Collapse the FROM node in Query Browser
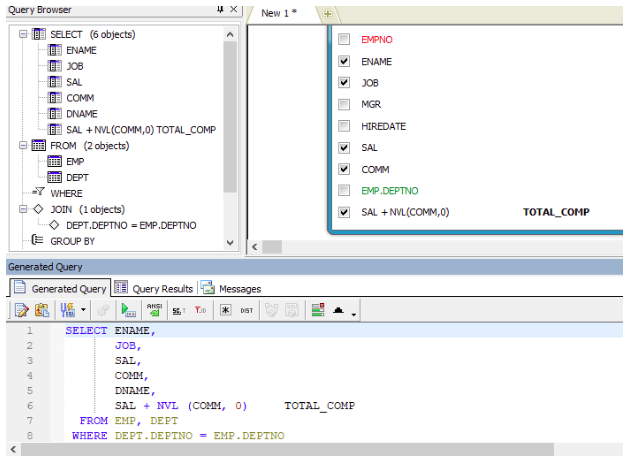Image resolution: width=627 pixels, height=461 pixels. [x=23, y=145]
